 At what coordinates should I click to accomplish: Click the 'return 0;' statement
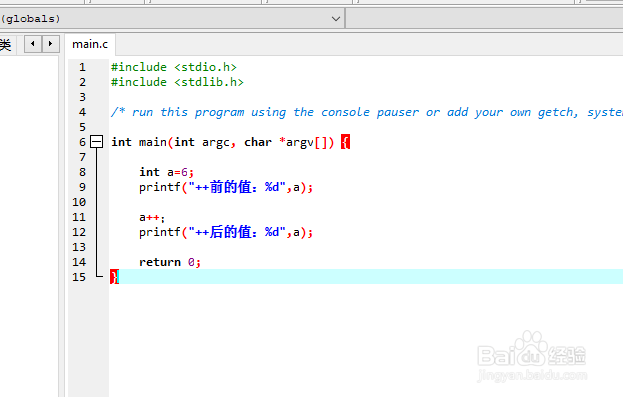pos(170,262)
